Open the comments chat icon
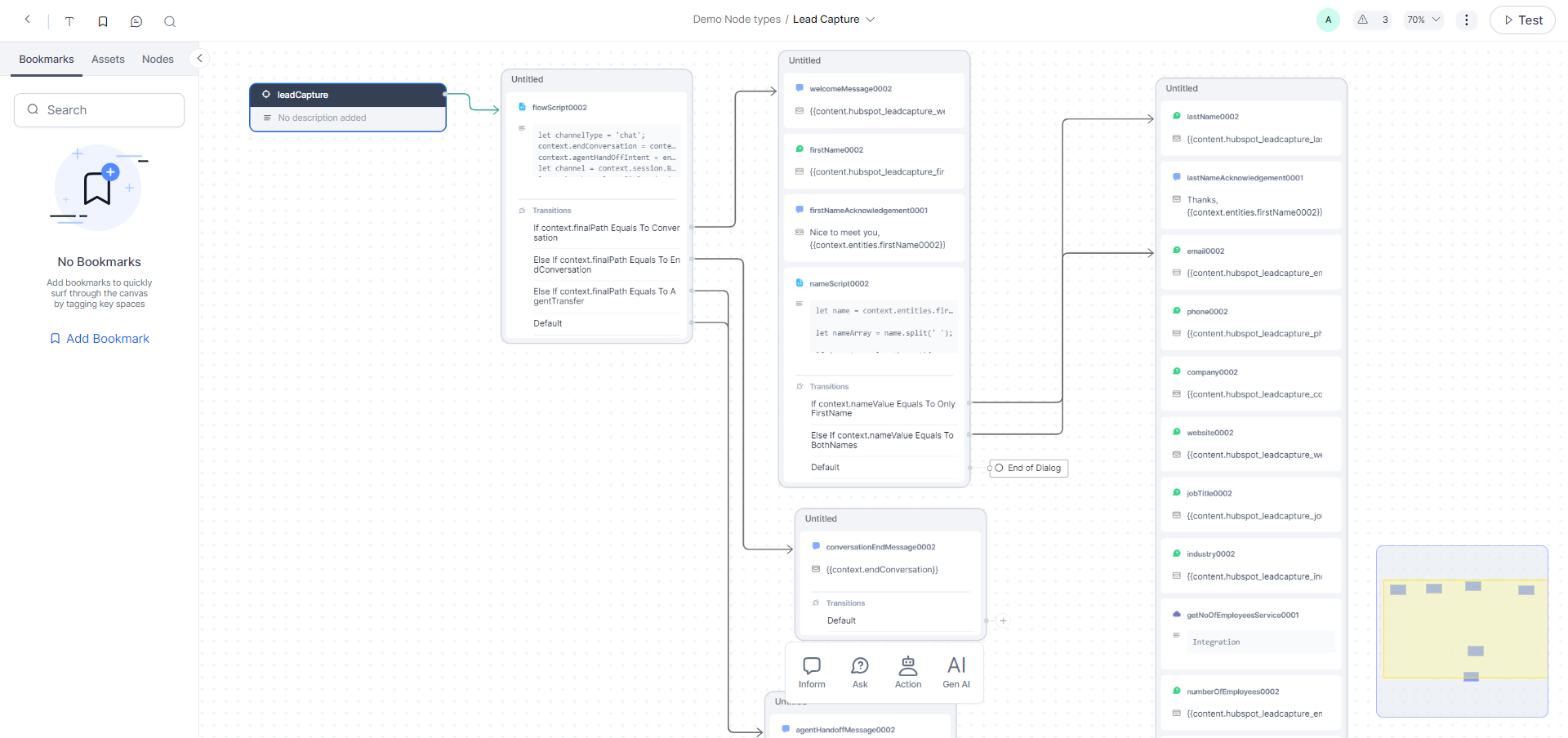The height and width of the screenshot is (738, 1568). click(x=136, y=21)
